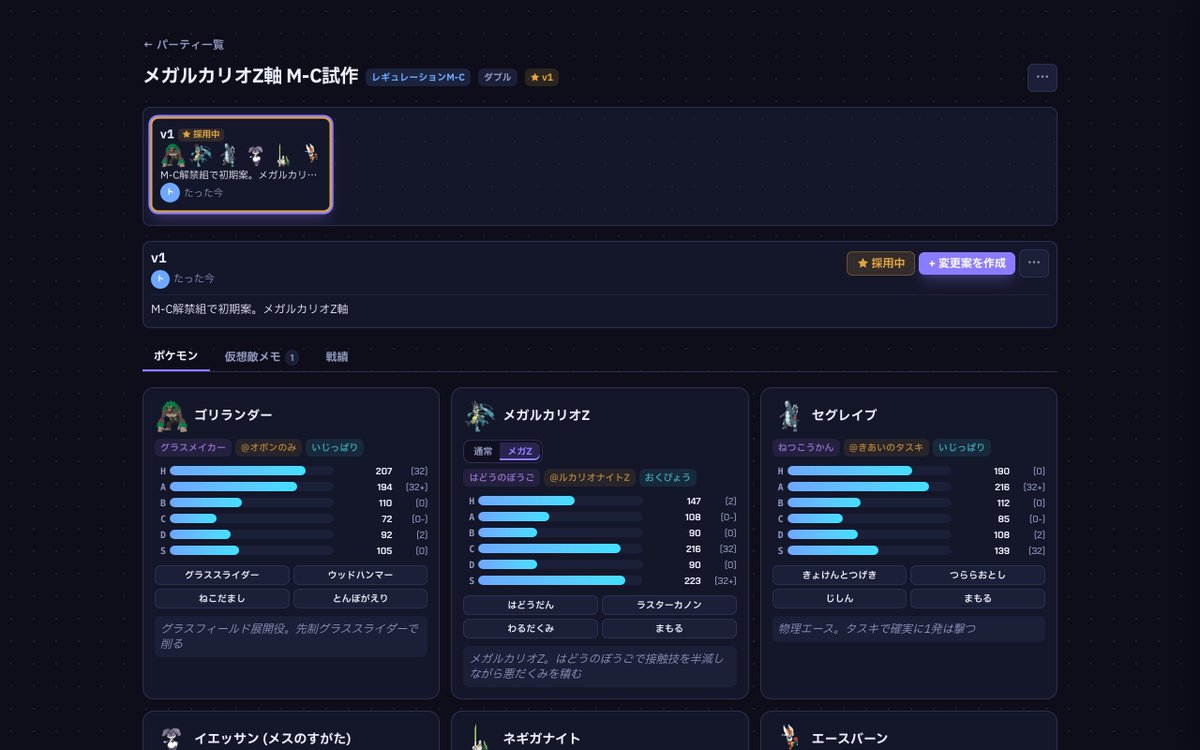Image resolution: width=1200 pixels, height=750 pixels.
Task: Click the はどうのぼうご ability tag
Action: coord(501,478)
